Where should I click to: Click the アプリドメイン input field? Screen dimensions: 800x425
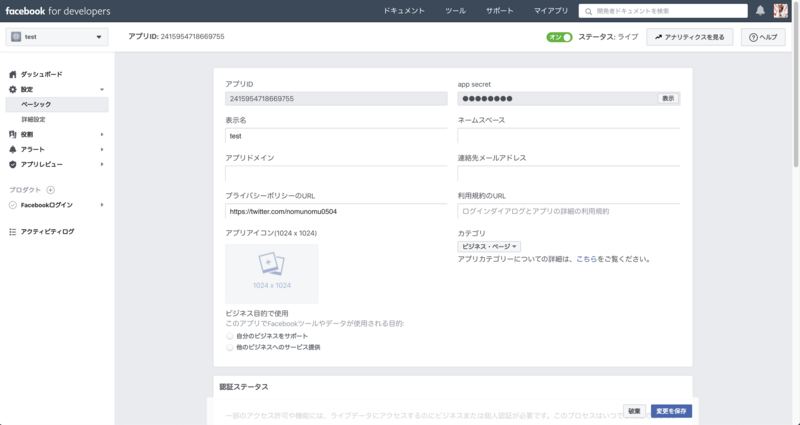click(x=336, y=173)
